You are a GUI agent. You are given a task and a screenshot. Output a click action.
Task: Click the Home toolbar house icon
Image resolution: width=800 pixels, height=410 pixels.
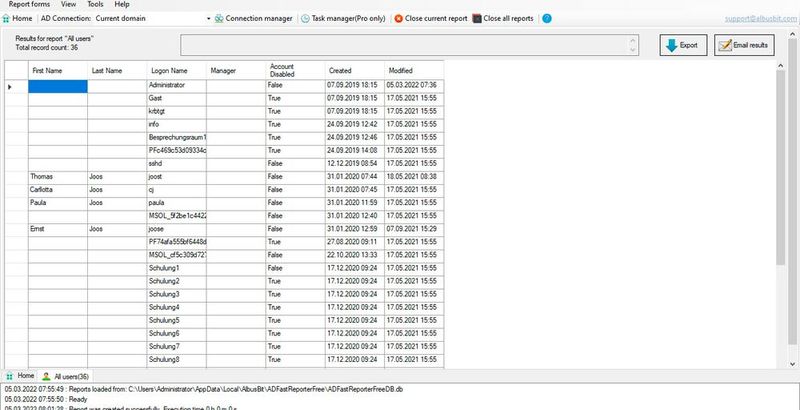click(x=6, y=18)
